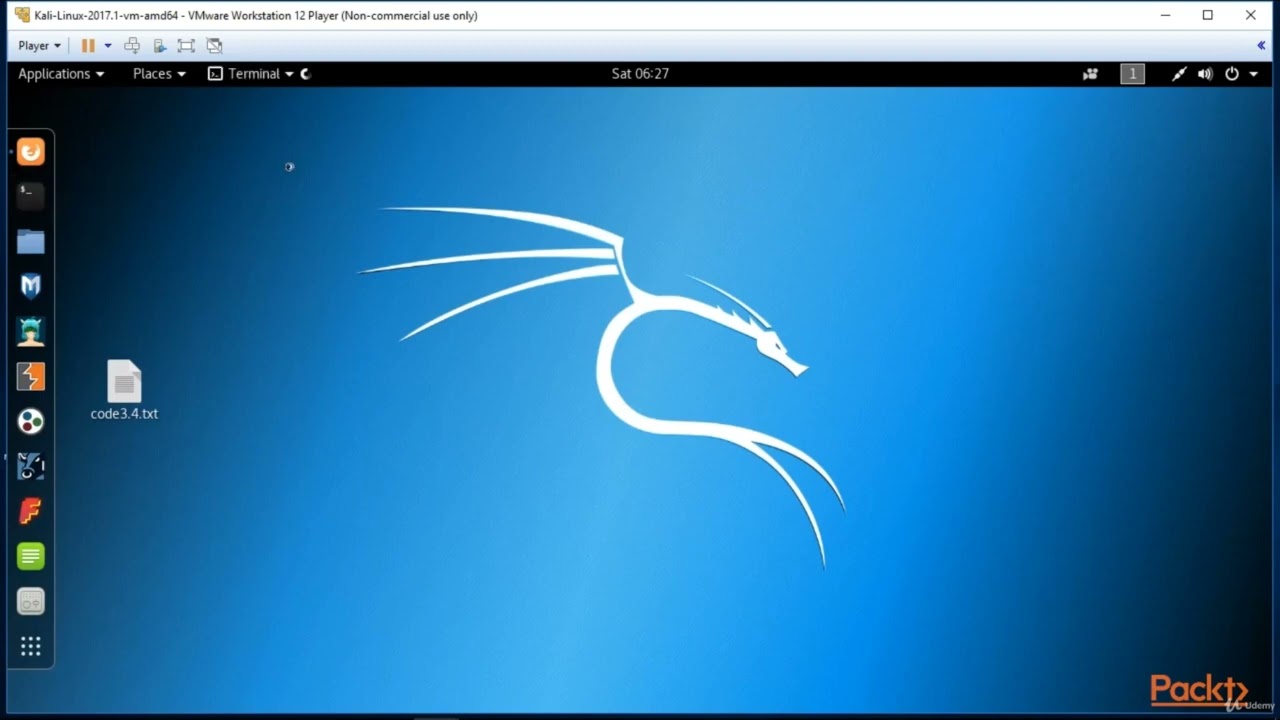Open the Player menu
This screenshot has height=720, width=1280.
click(x=40, y=45)
